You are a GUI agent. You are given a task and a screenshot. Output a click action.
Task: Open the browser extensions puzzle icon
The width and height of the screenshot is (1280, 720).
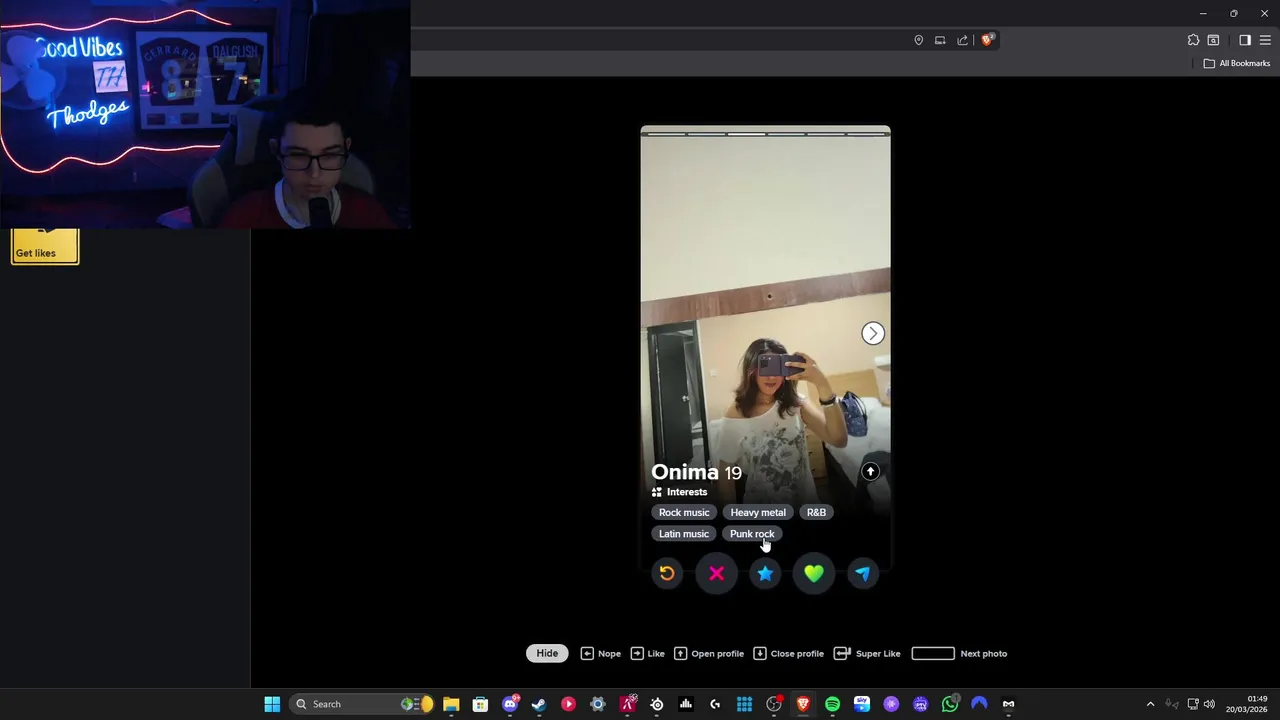1193,40
